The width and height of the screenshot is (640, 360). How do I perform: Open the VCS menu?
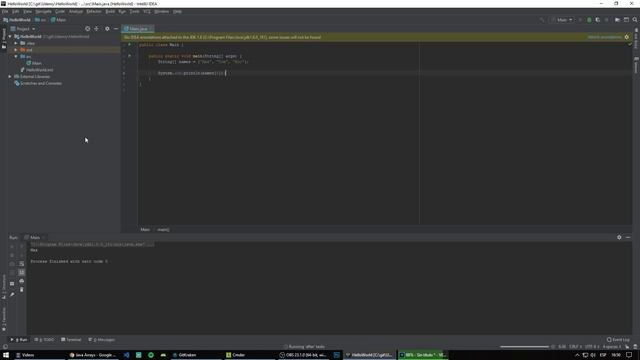tap(147, 11)
